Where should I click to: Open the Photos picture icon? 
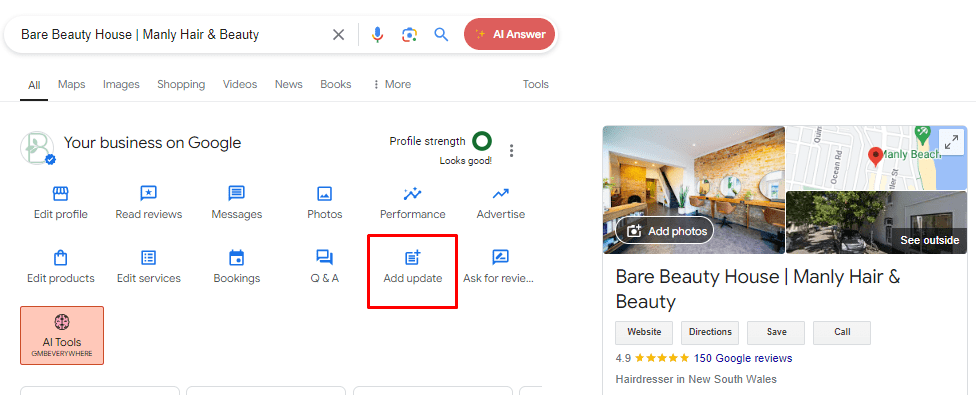pos(324,193)
